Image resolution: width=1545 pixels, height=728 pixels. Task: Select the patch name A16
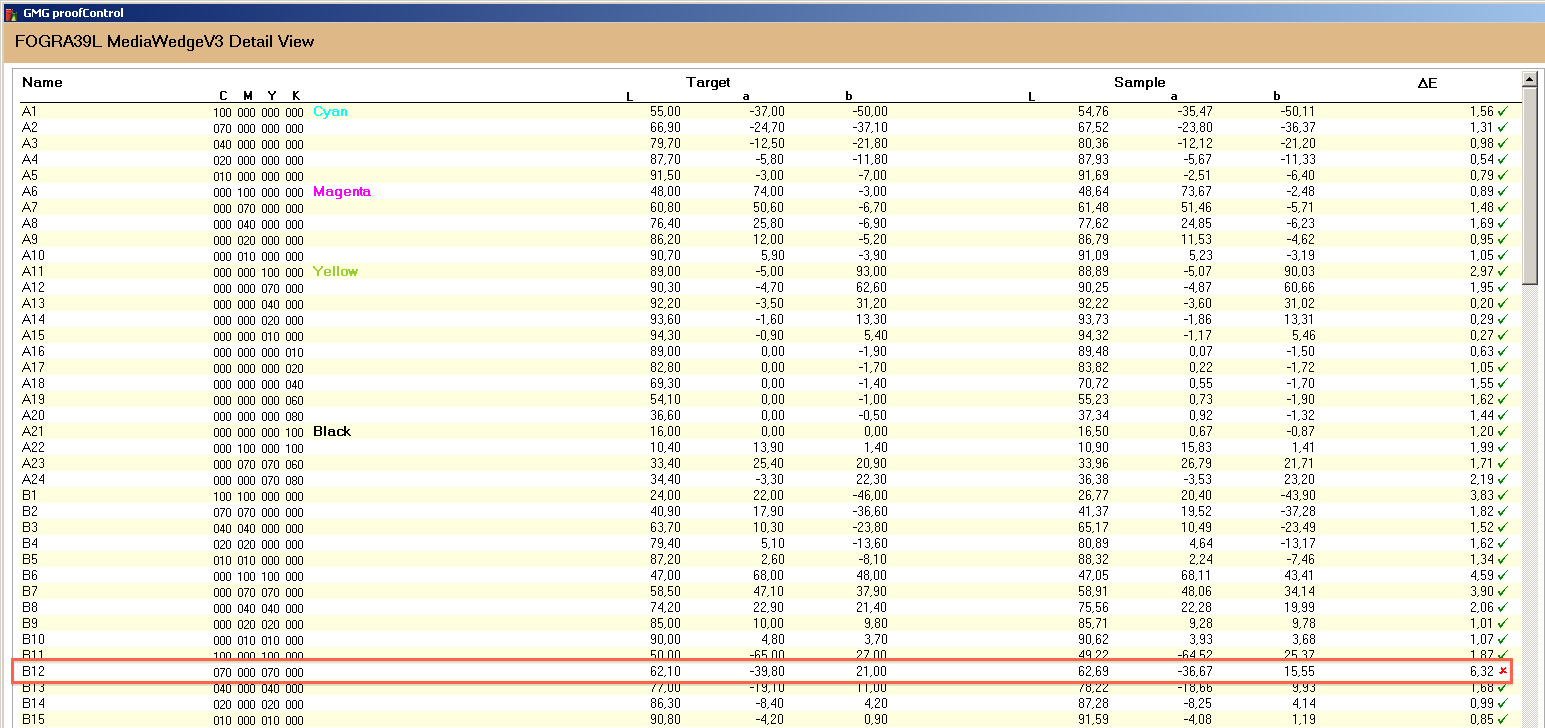pyautogui.click(x=33, y=351)
